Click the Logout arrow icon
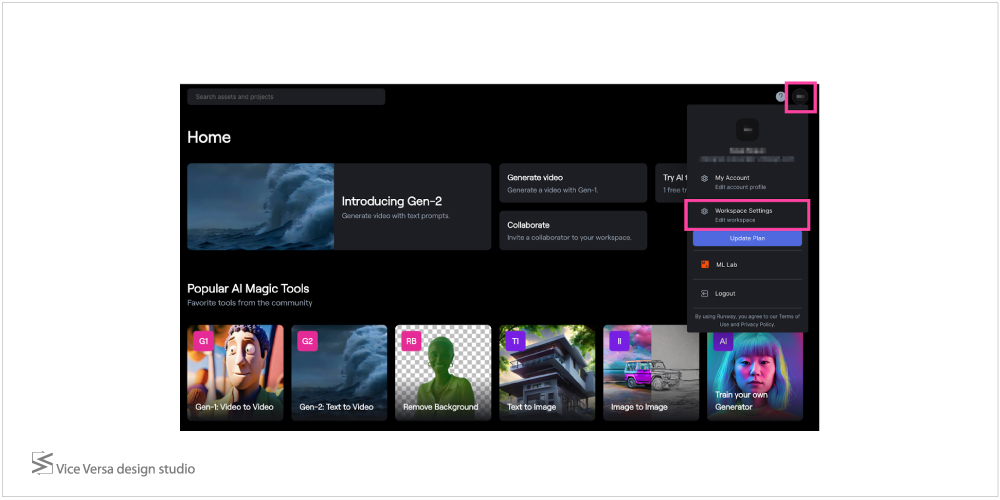This screenshot has width=1000, height=500. [705, 294]
